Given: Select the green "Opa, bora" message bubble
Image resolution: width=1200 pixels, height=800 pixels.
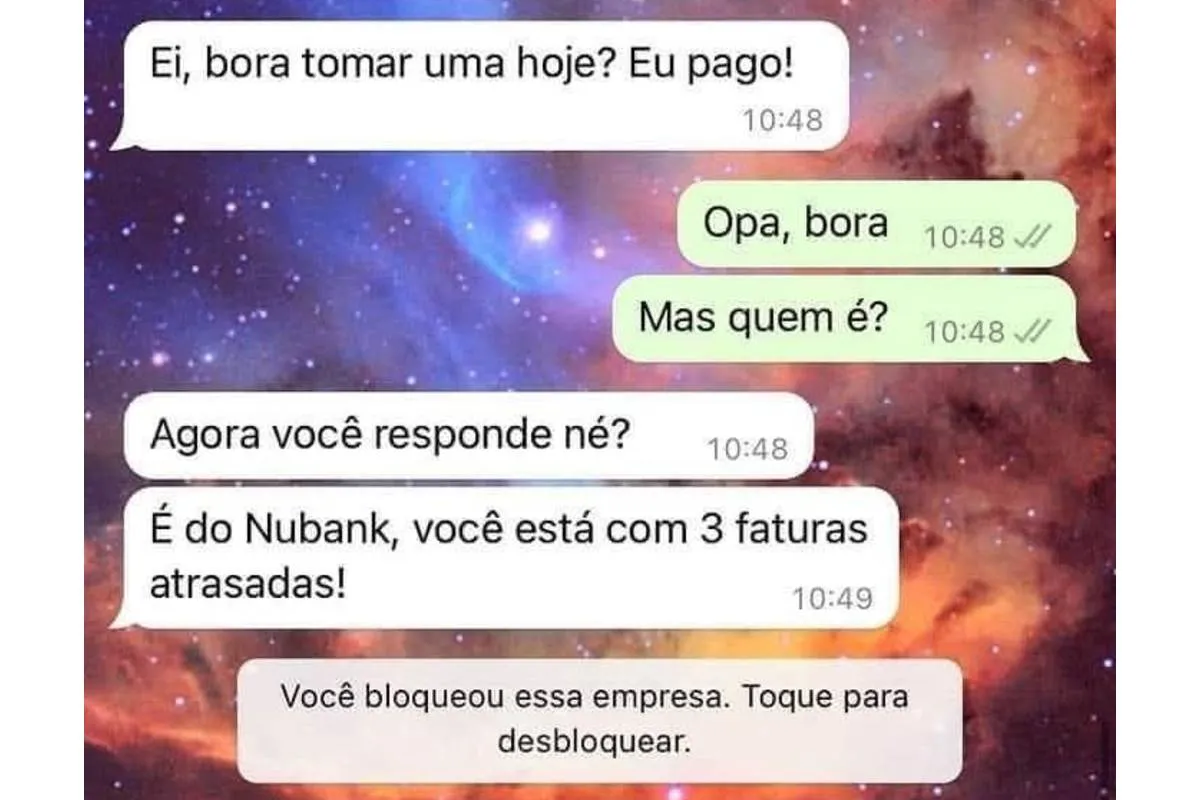Looking at the screenshot, I should (x=876, y=224).
